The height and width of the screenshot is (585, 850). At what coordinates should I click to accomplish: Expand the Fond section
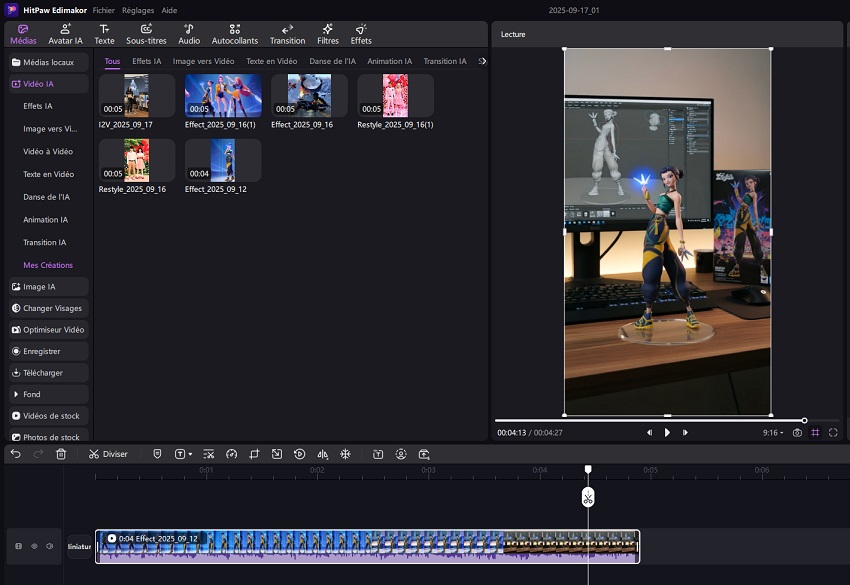48,394
